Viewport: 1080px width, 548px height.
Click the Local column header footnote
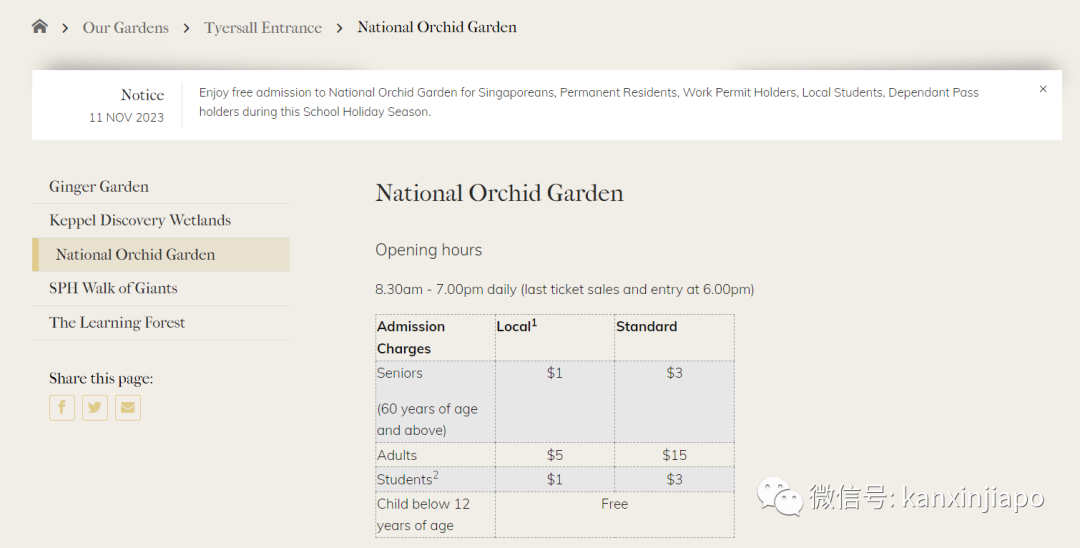click(534, 322)
